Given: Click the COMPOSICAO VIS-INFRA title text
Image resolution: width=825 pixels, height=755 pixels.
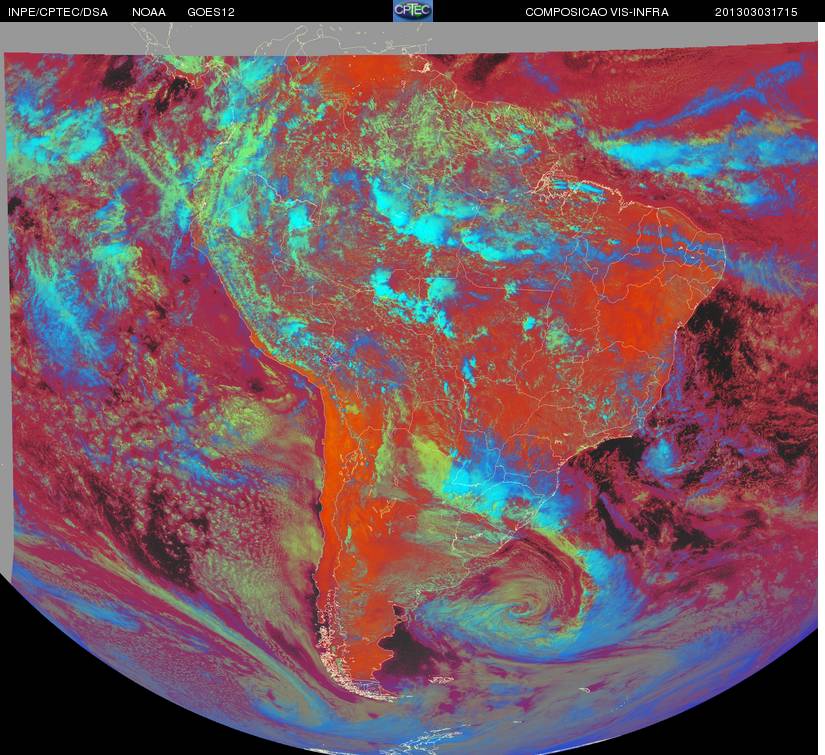Looking at the screenshot, I should pos(597,12).
